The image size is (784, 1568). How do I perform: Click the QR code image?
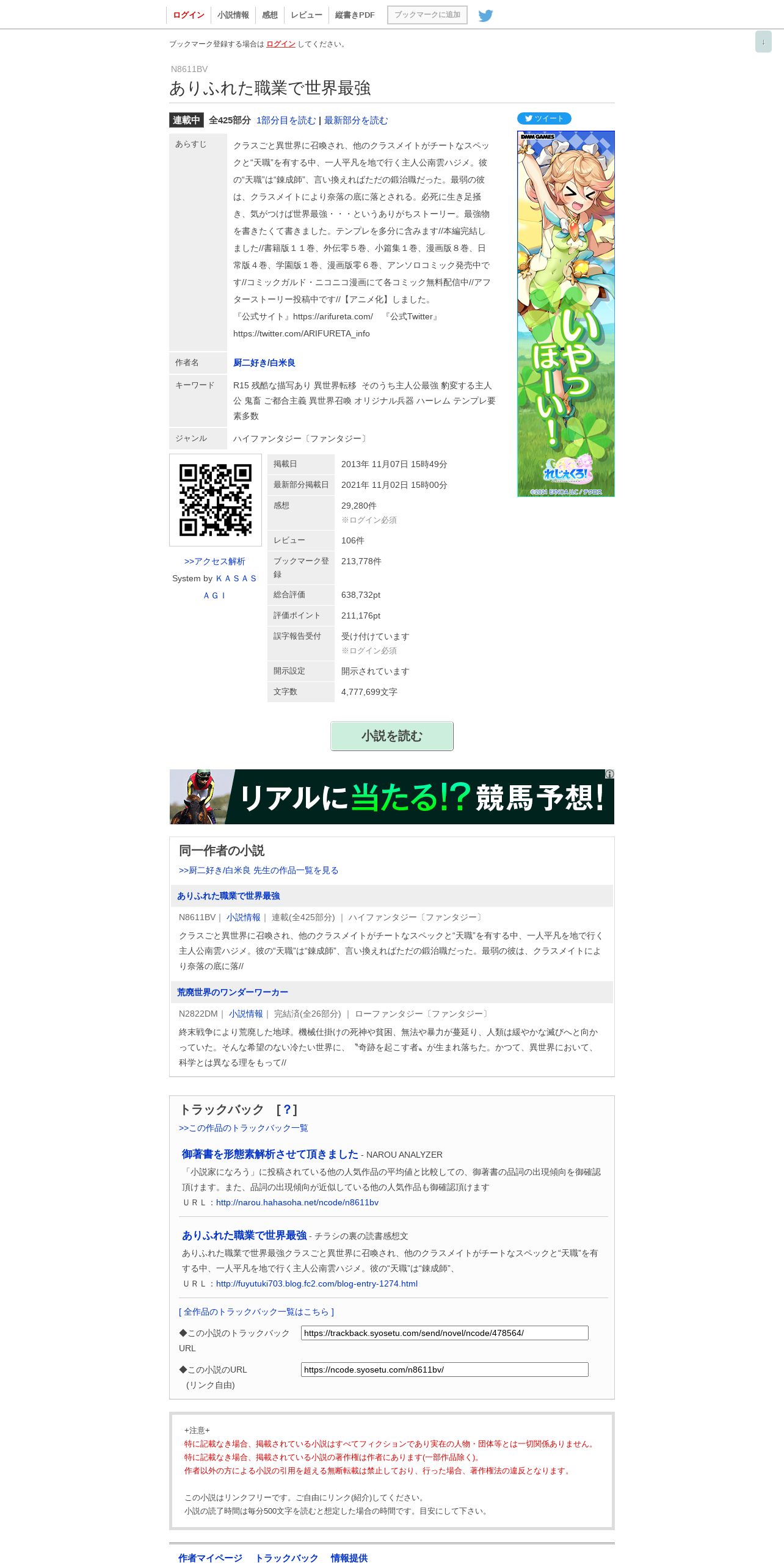216,500
